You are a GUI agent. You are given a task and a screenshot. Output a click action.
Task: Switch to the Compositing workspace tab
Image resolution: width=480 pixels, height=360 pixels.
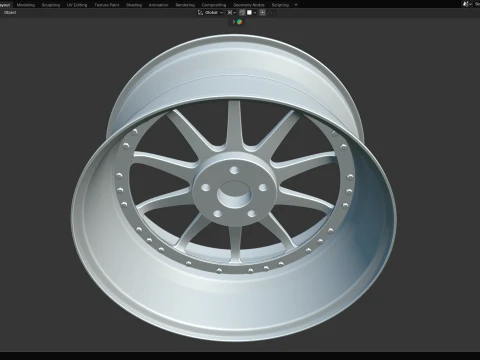214,5
